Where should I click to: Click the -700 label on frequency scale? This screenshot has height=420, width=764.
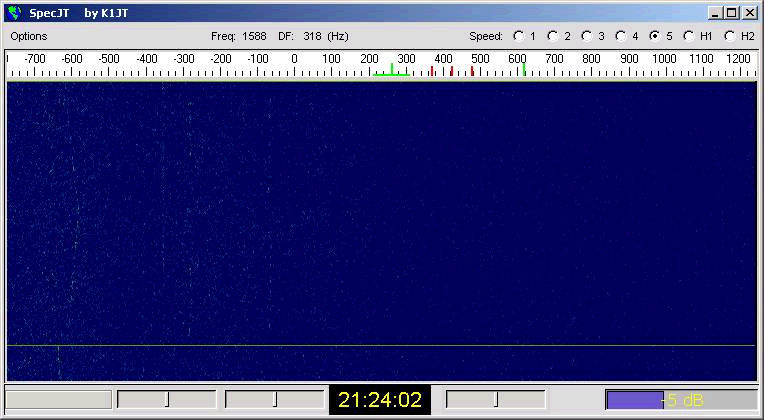coord(35,59)
